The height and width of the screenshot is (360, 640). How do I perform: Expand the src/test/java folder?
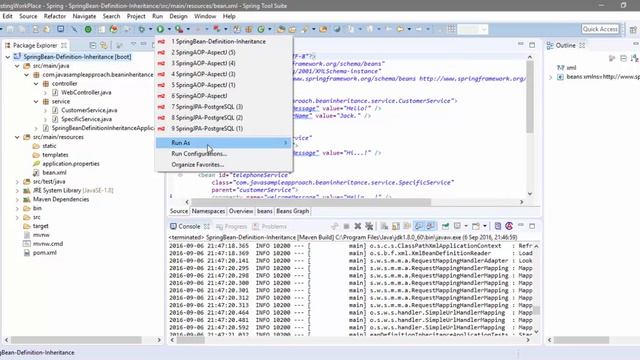point(17,182)
